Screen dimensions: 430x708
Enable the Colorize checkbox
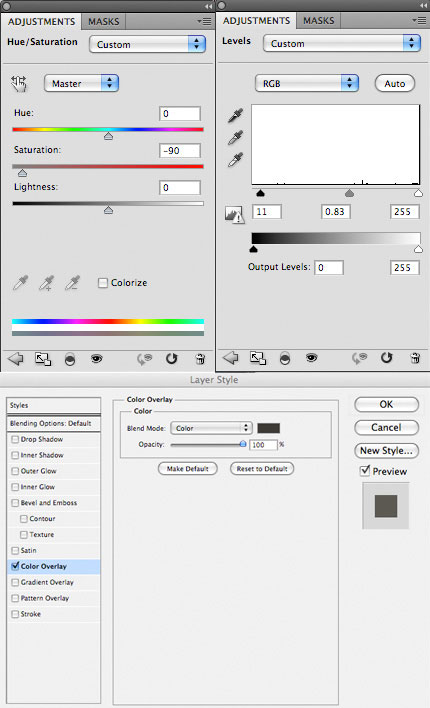[x=103, y=283]
